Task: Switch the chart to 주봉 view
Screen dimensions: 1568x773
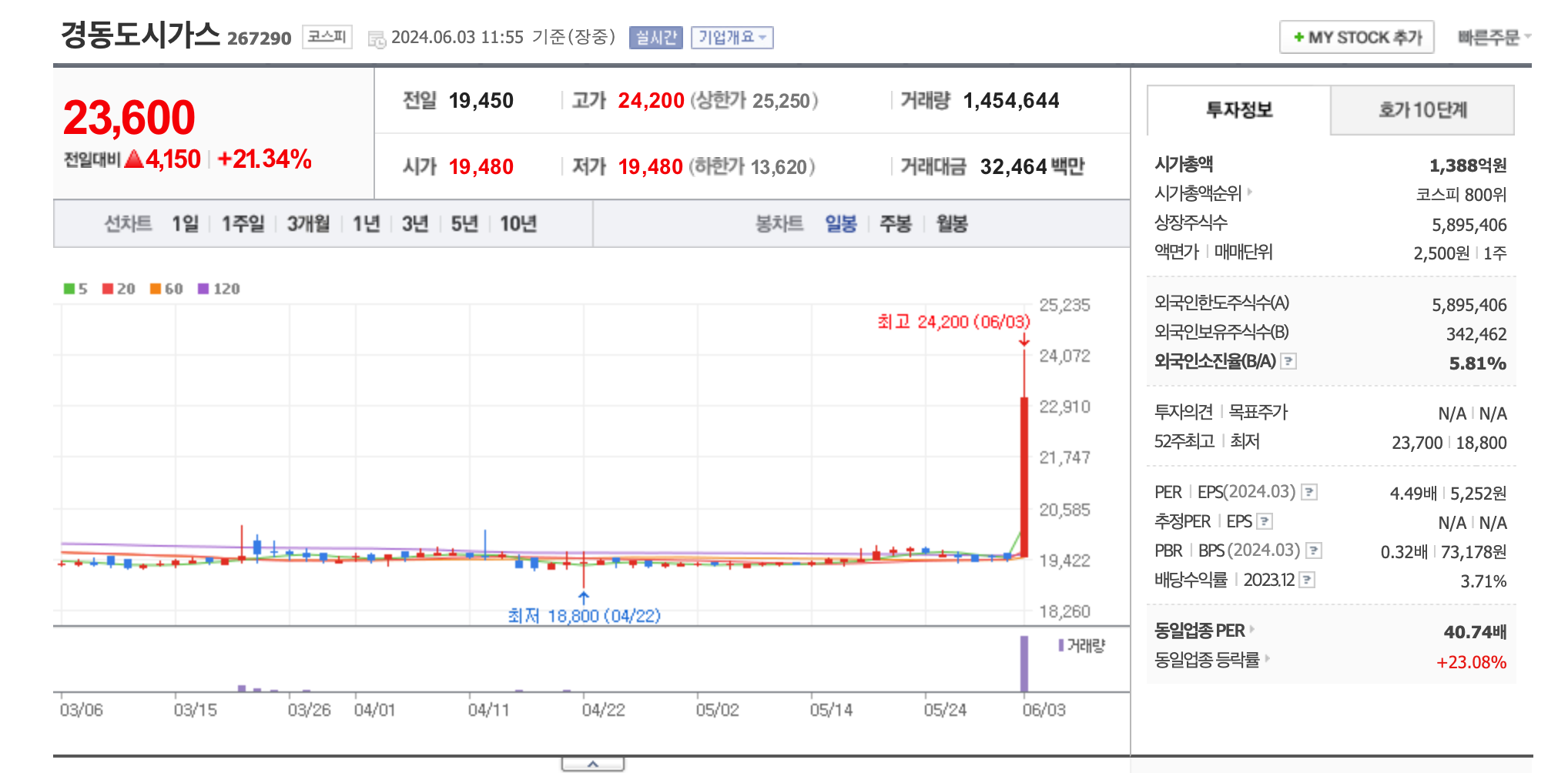Action: coord(893,224)
